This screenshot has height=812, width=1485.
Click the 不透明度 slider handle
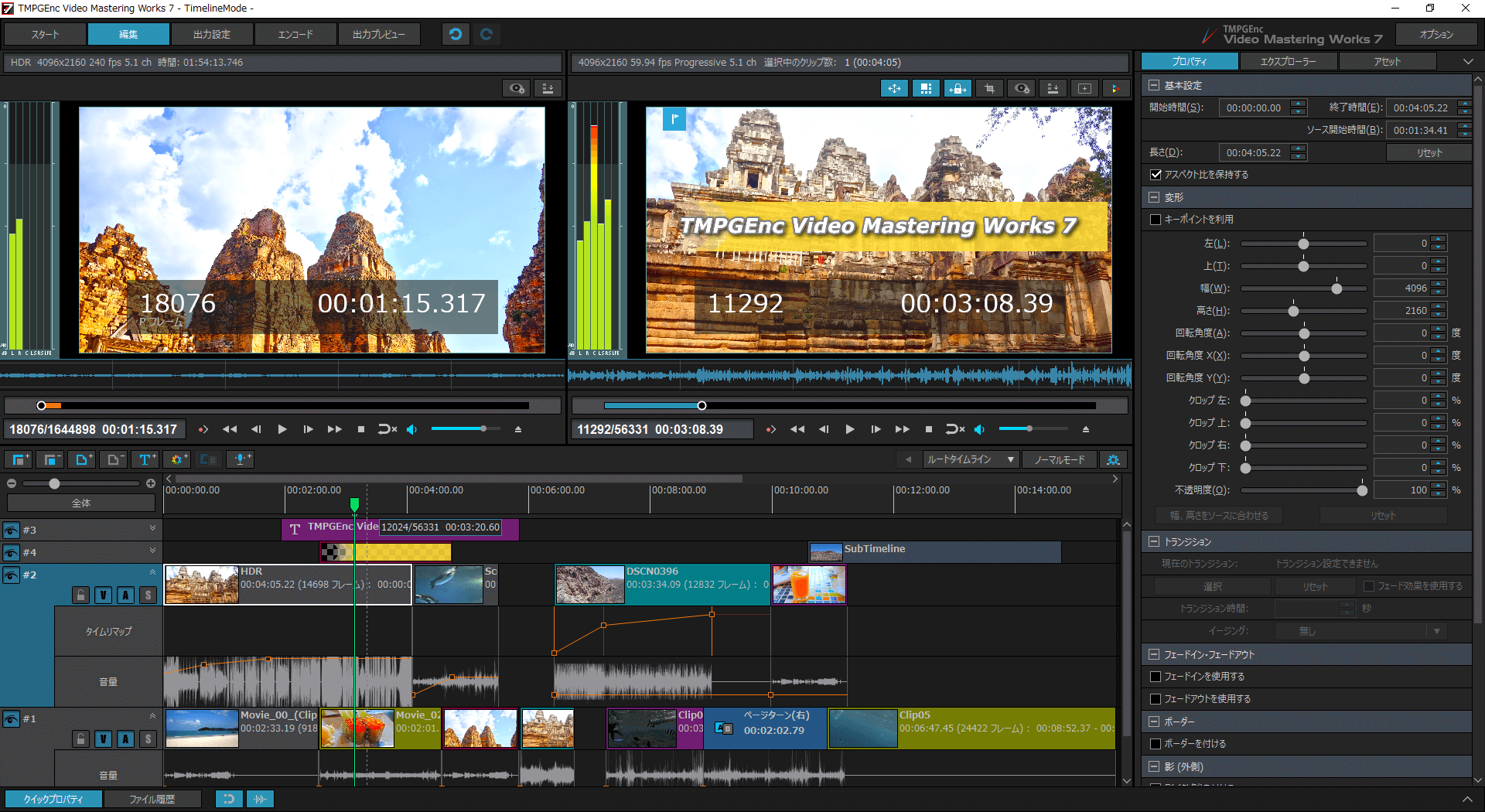click(x=1363, y=490)
